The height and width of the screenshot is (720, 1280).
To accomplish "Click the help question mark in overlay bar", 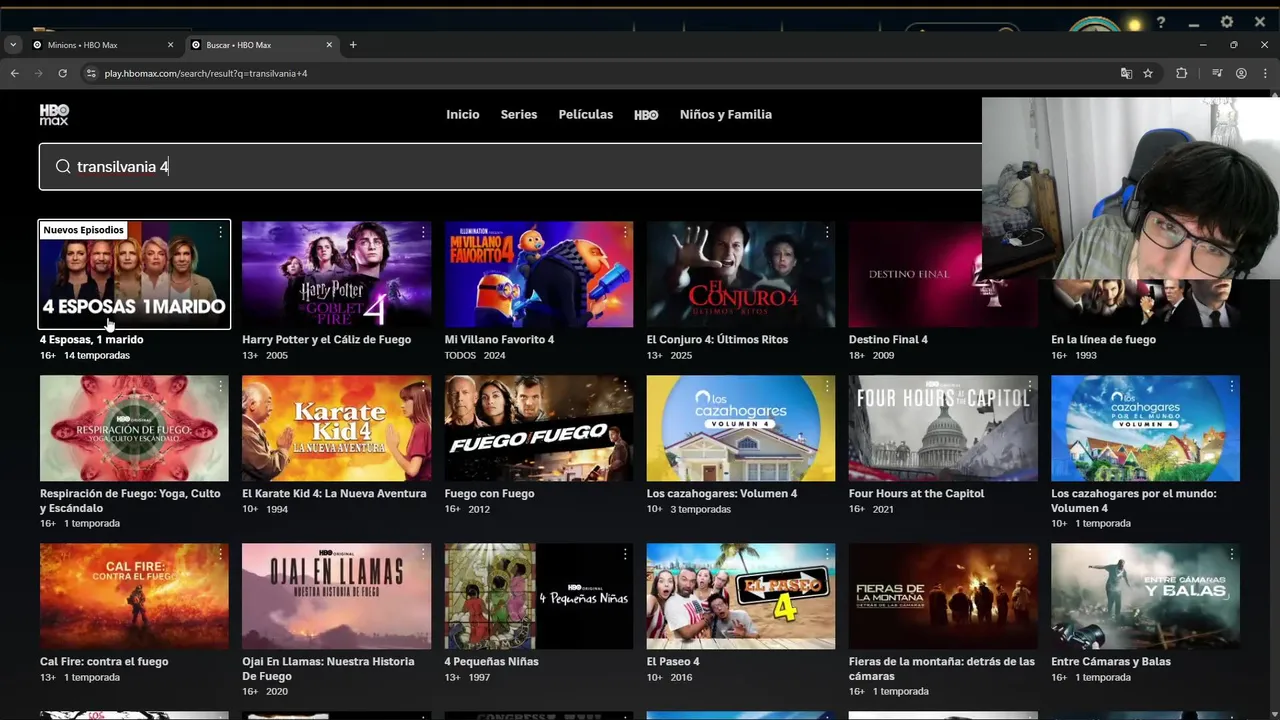I will tap(1161, 22).
